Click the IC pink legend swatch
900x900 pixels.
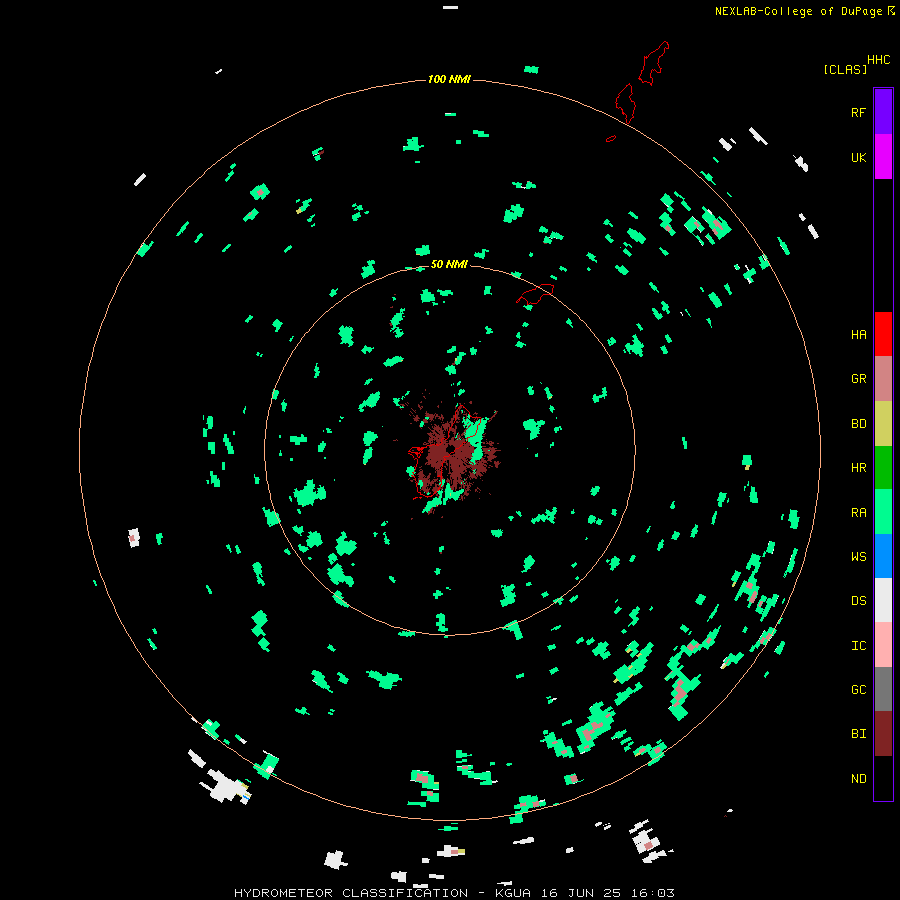click(x=883, y=645)
